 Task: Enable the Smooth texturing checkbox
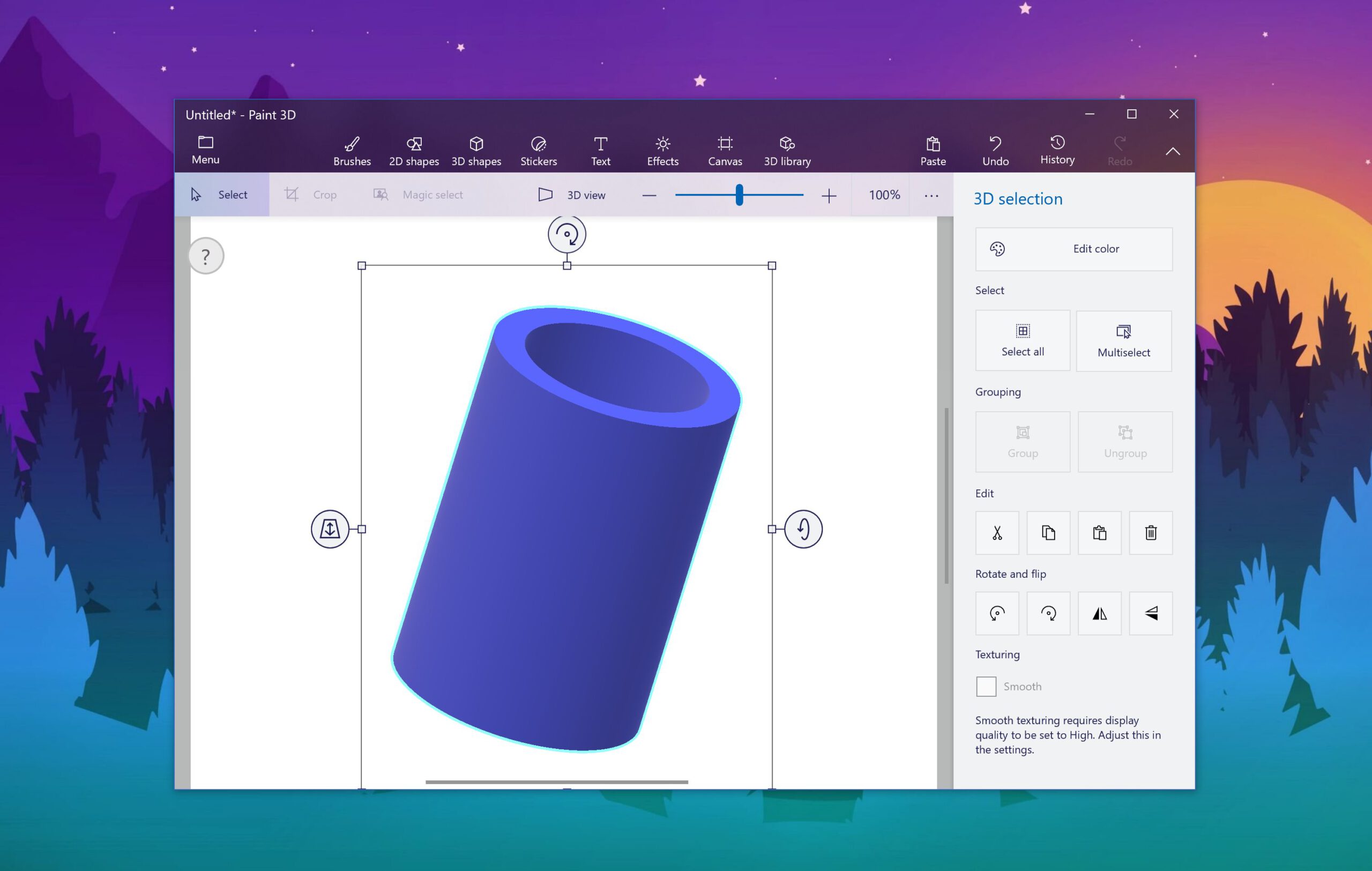click(x=986, y=687)
